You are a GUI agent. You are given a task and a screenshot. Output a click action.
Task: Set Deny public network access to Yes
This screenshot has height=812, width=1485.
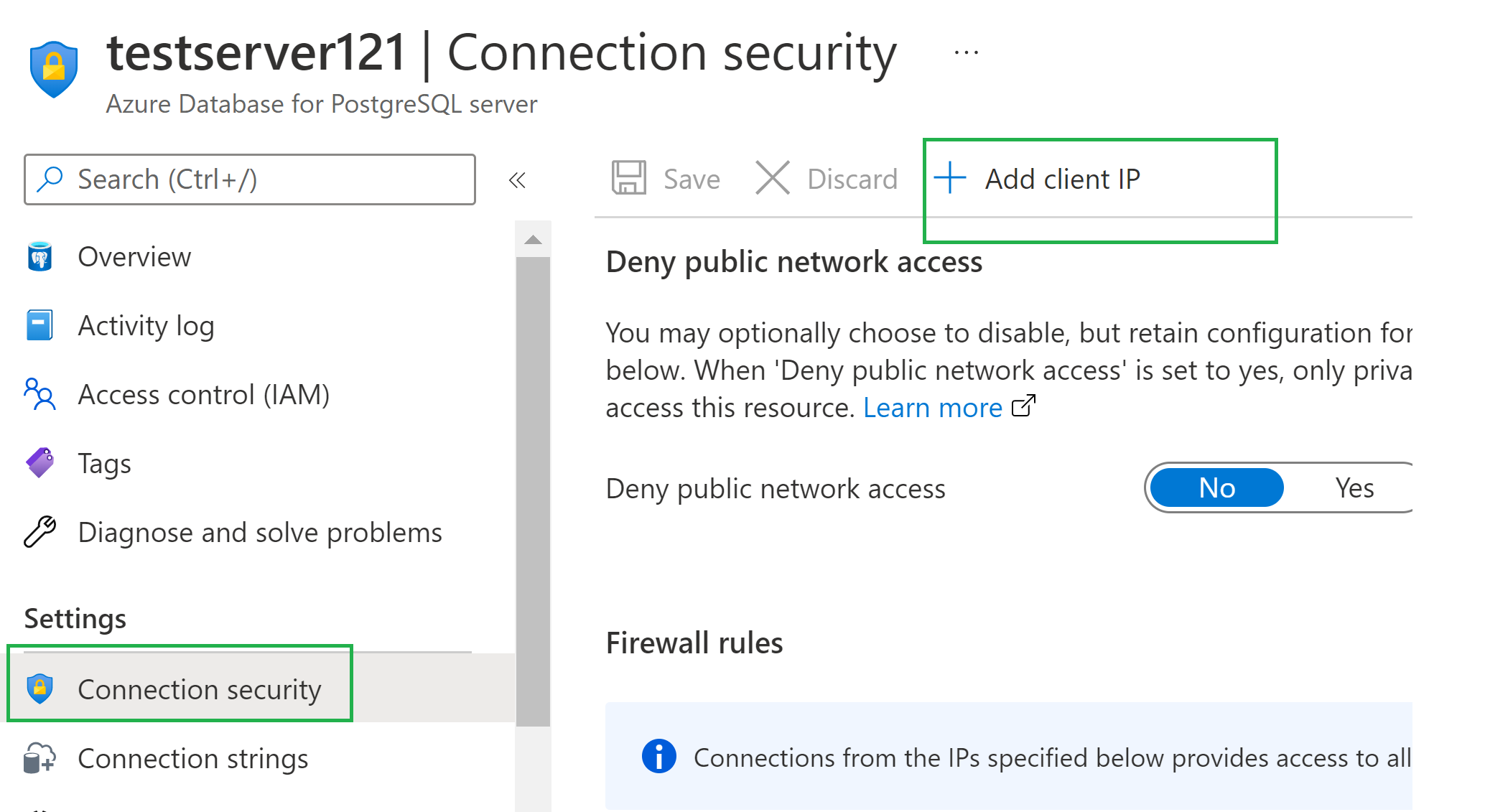point(1353,487)
